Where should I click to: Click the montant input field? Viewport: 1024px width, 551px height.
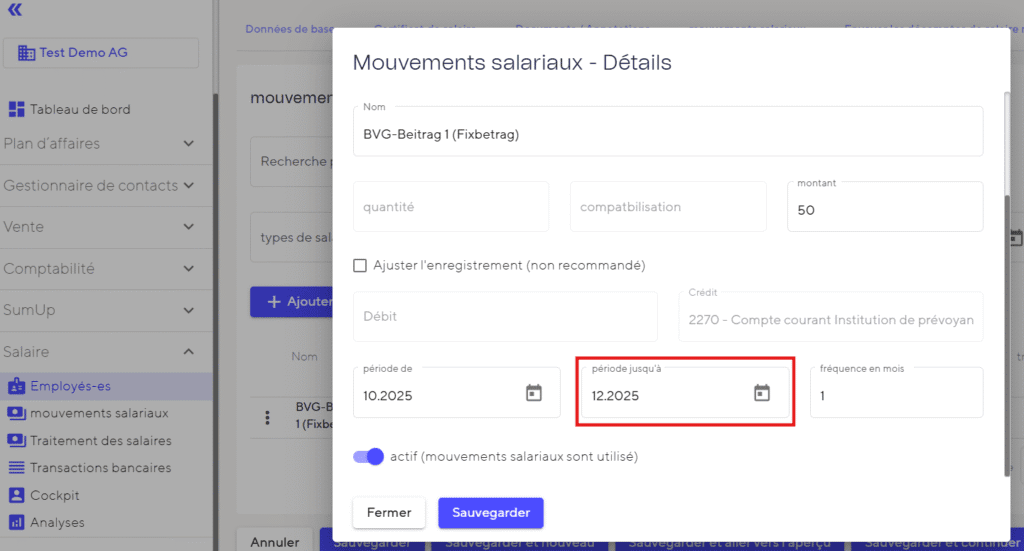(884, 212)
